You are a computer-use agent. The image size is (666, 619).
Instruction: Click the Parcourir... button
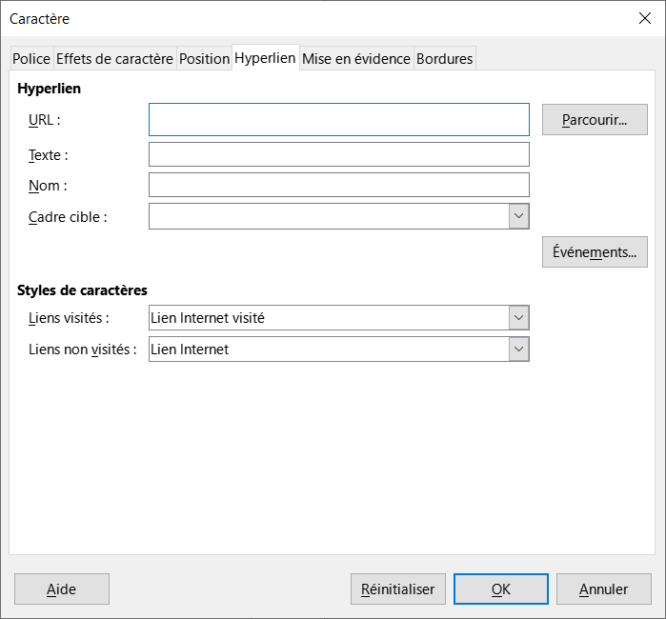[x=595, y=120]
